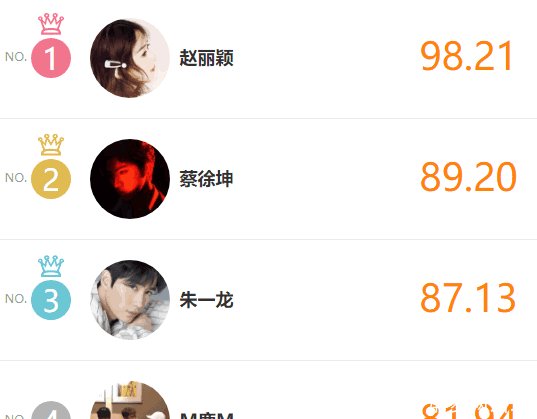Screen dimensions: 537x419
Task: Click the pink crown icon above rank 1
Action: point(51,24)
